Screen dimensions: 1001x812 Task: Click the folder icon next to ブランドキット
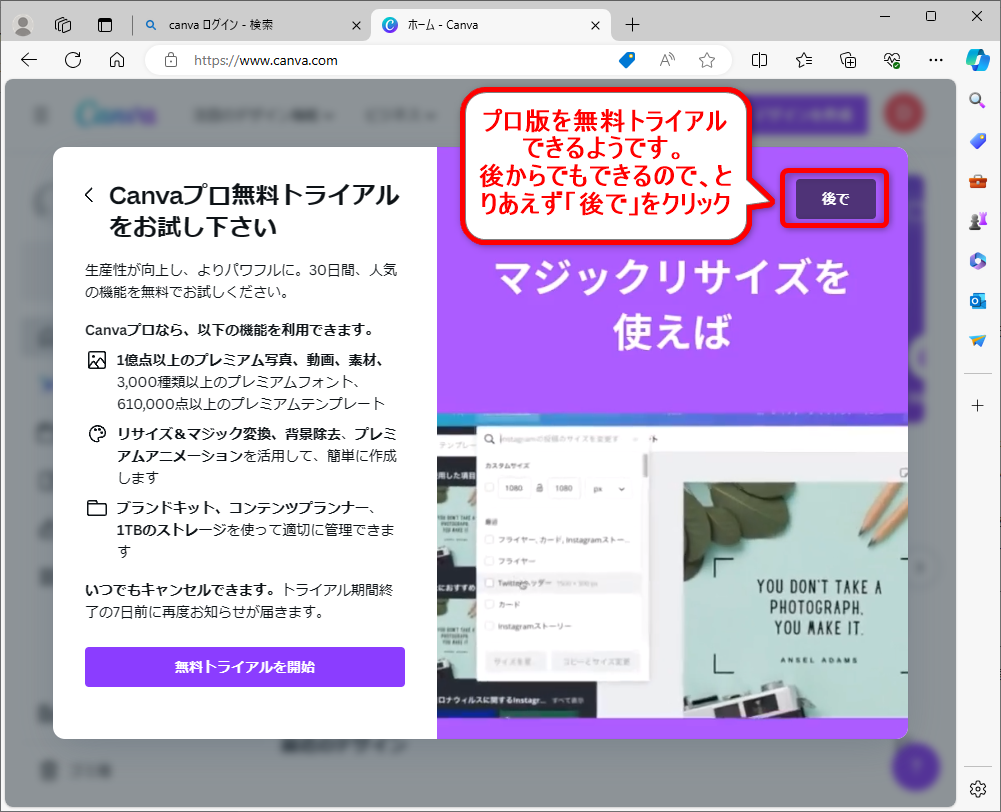96,508
